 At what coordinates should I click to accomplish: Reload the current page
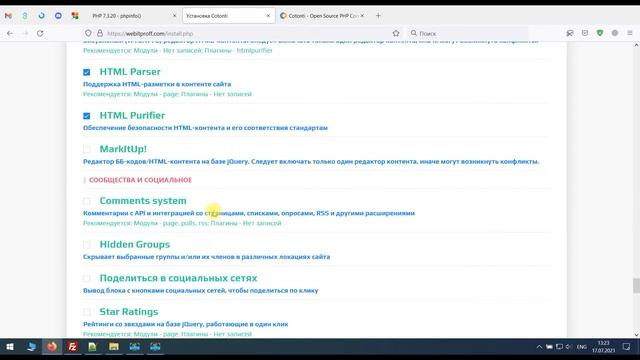[40, 33]
